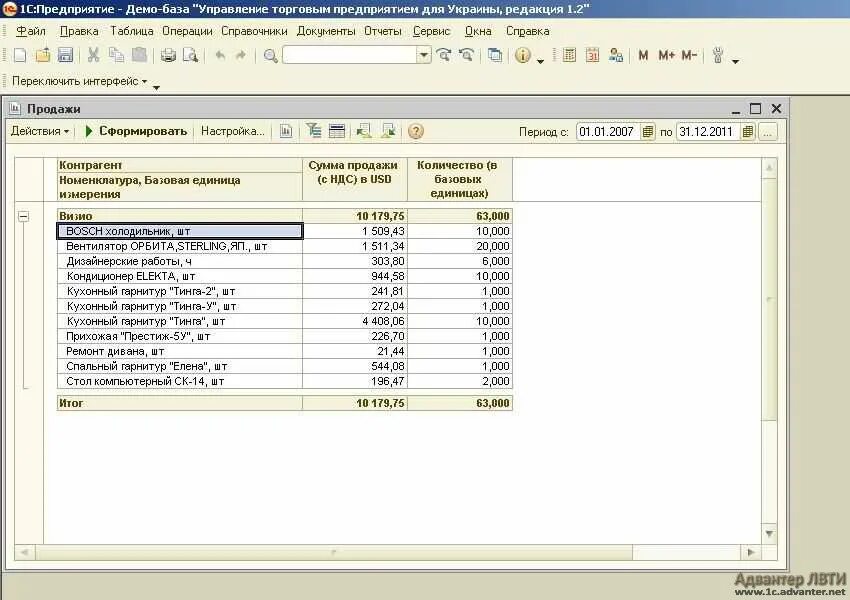The height and width of the screenshot is (600, 850).
Task: Click the Print icon
Action: [x=168, y=55]
